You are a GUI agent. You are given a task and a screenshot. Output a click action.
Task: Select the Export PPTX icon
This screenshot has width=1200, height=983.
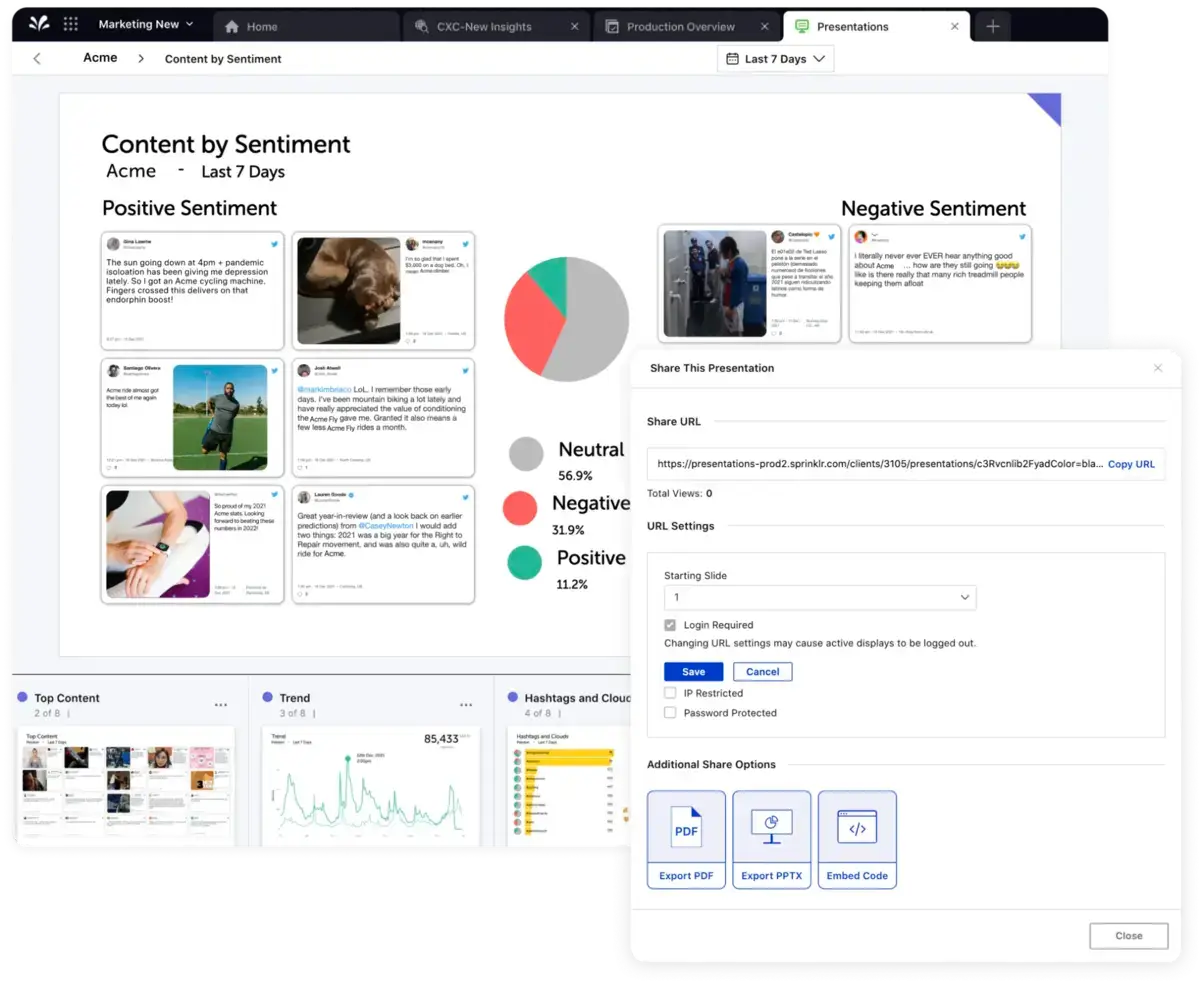coord(771,826)
